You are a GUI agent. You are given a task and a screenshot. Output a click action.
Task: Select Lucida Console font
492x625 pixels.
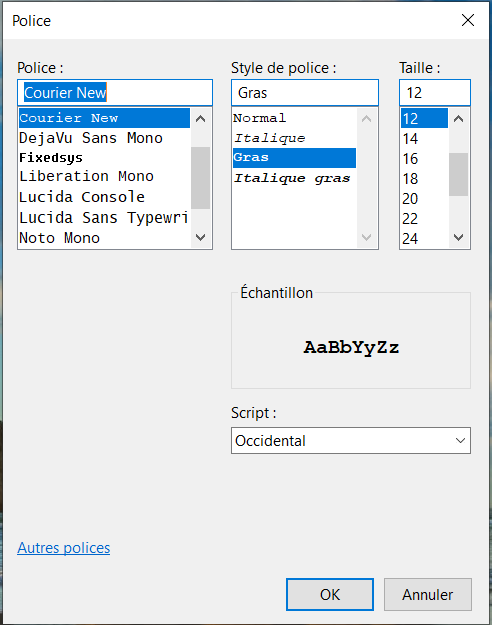(x=104, y=197)
